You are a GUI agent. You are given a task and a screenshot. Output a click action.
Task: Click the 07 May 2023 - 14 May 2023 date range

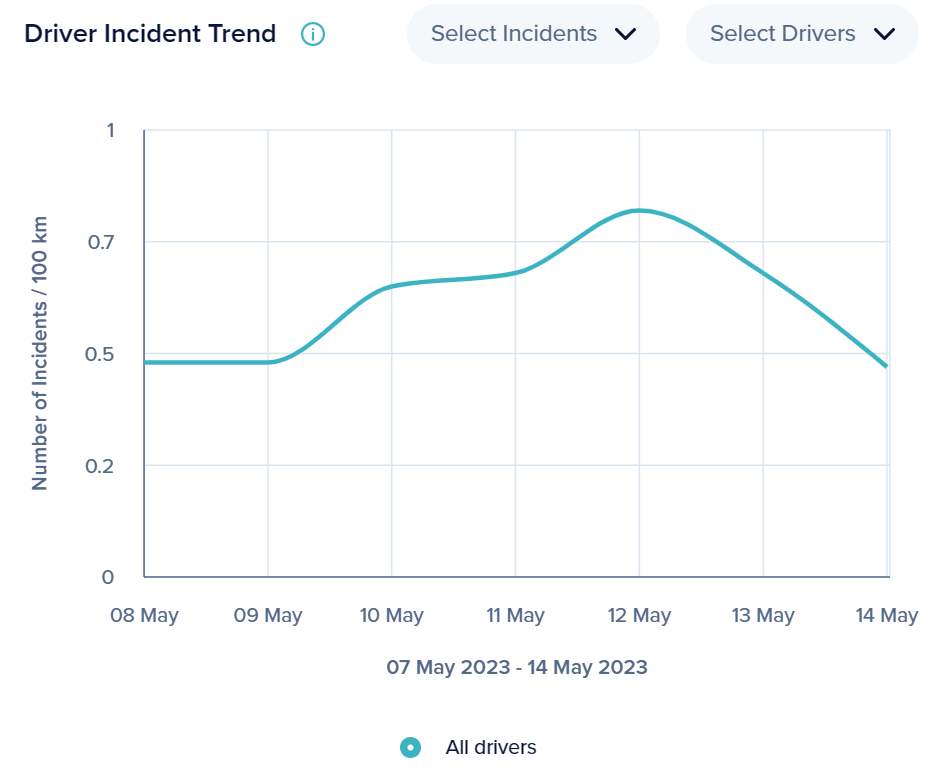click(x=517, y=667)
